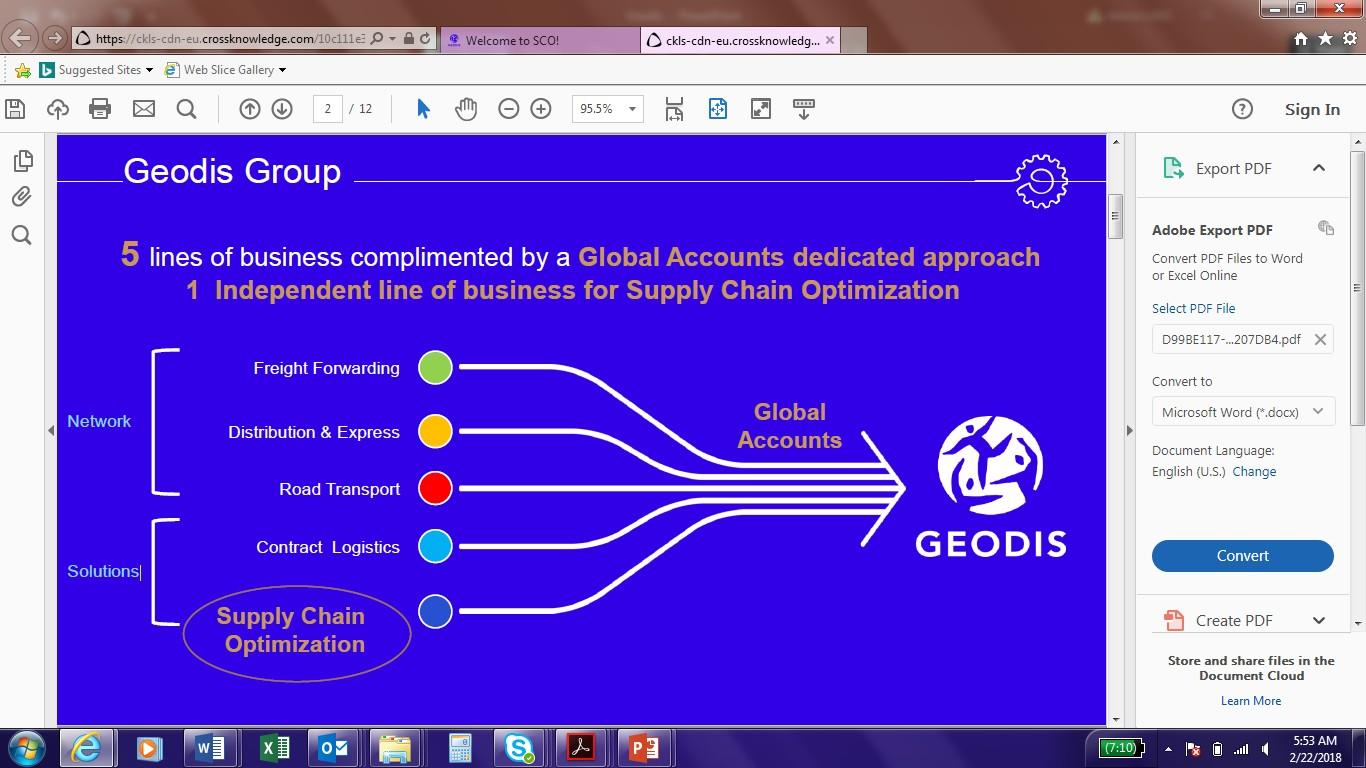1366x768 pixels.
Task: Click the browser Forward button
Action: click(x=55, y=38)
